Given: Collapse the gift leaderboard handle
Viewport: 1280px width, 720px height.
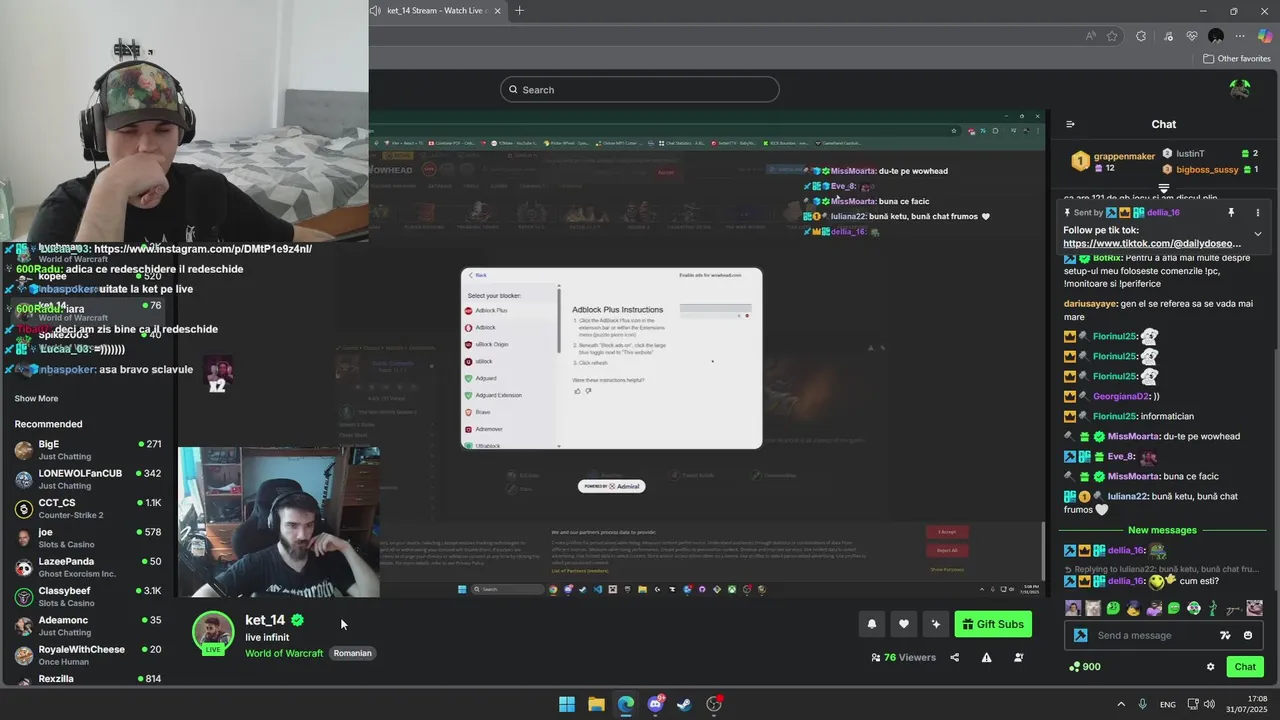Looking at the screenshot, I should point(1164,188).
